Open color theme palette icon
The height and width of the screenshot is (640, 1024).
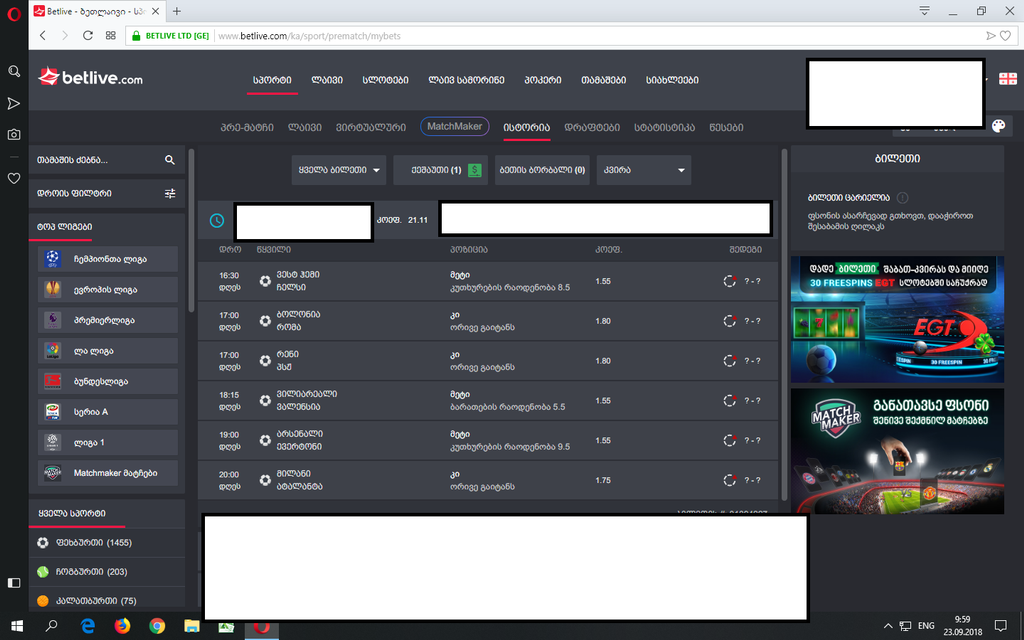point(999,125)
